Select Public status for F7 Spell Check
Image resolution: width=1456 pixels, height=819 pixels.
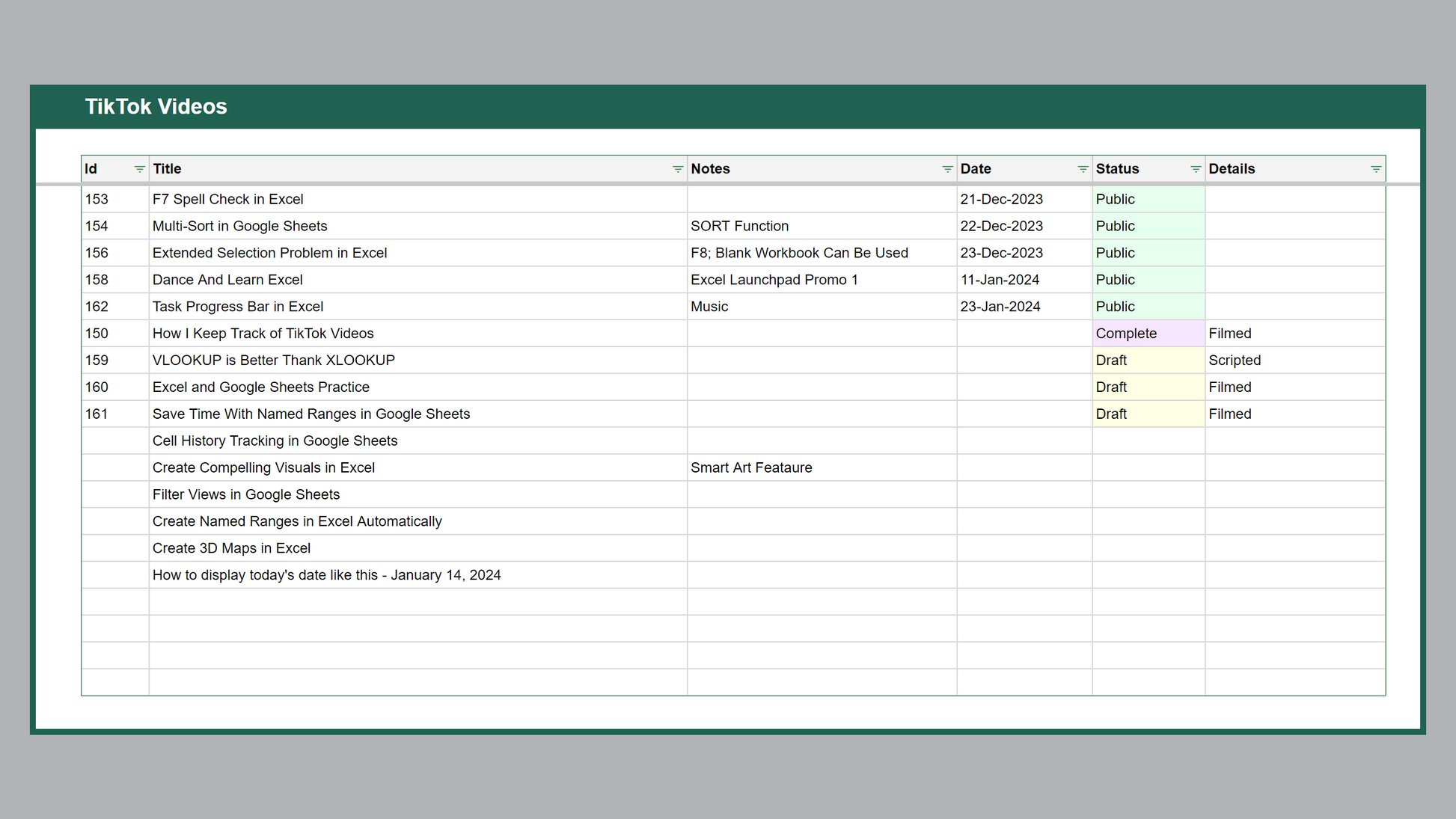point(1147,200)
